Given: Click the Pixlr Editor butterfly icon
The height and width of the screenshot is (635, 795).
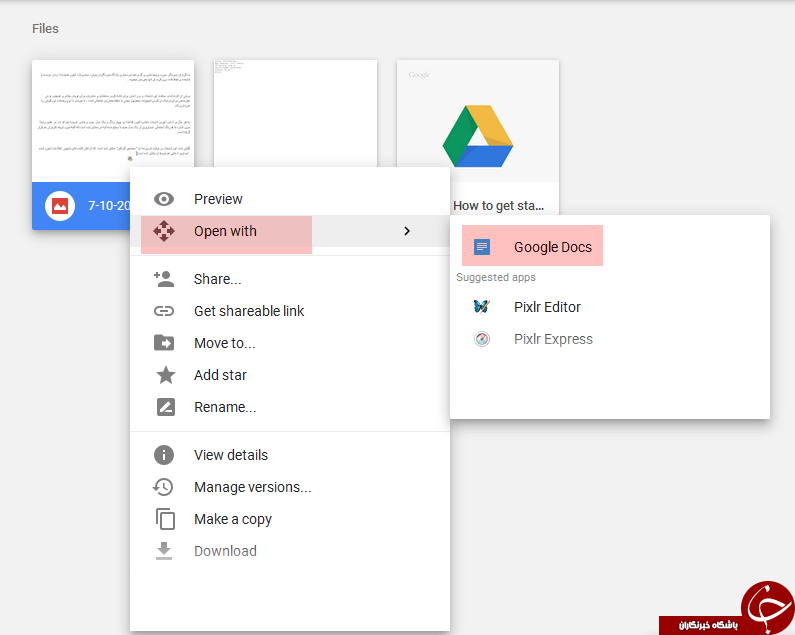Looking at the screenshot, I should [x=481, y=307].
